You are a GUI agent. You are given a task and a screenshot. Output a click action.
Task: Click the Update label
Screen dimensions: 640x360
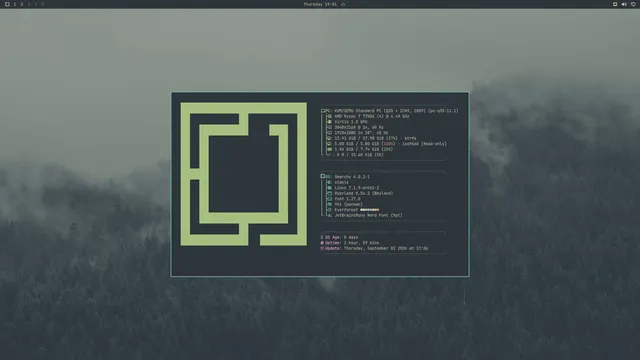pos(333,248)
